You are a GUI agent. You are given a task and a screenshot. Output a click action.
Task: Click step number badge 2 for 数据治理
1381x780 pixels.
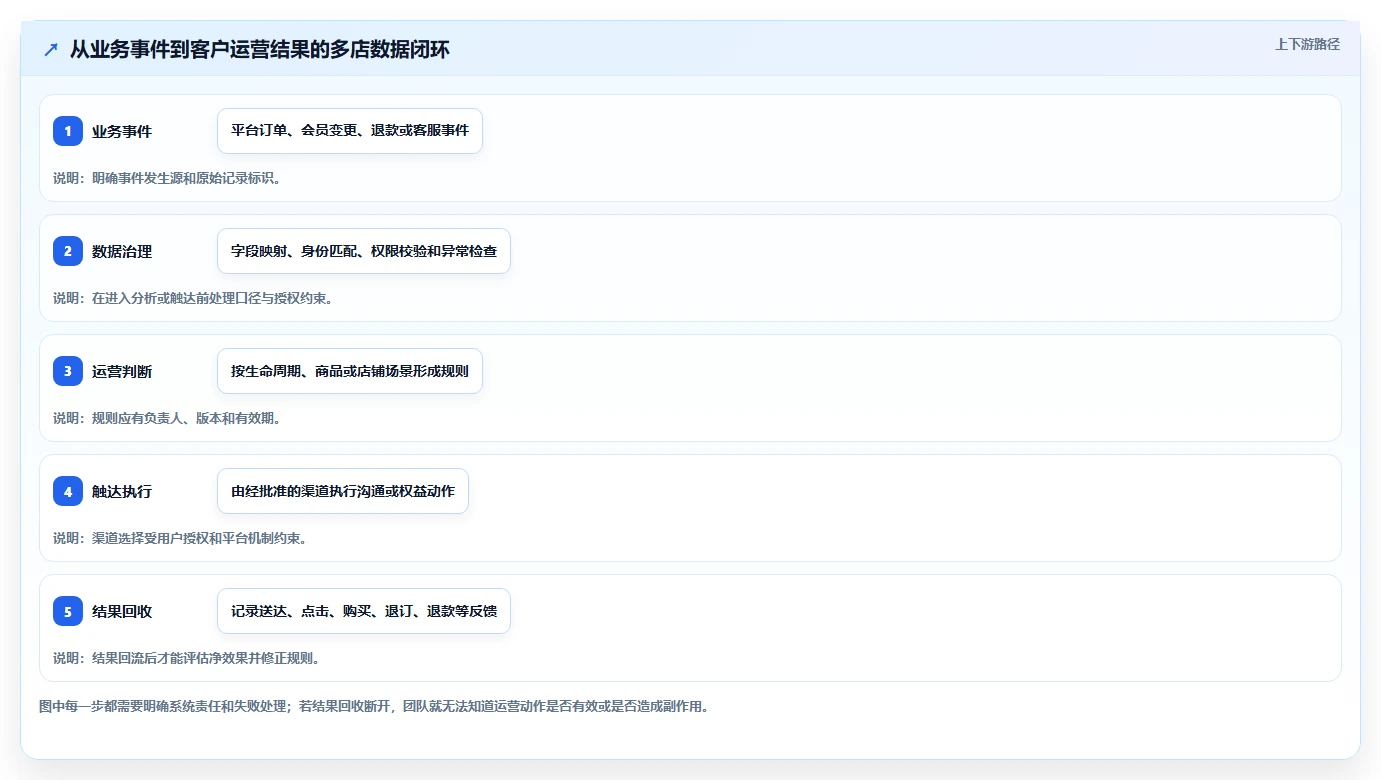pos(68,251)
